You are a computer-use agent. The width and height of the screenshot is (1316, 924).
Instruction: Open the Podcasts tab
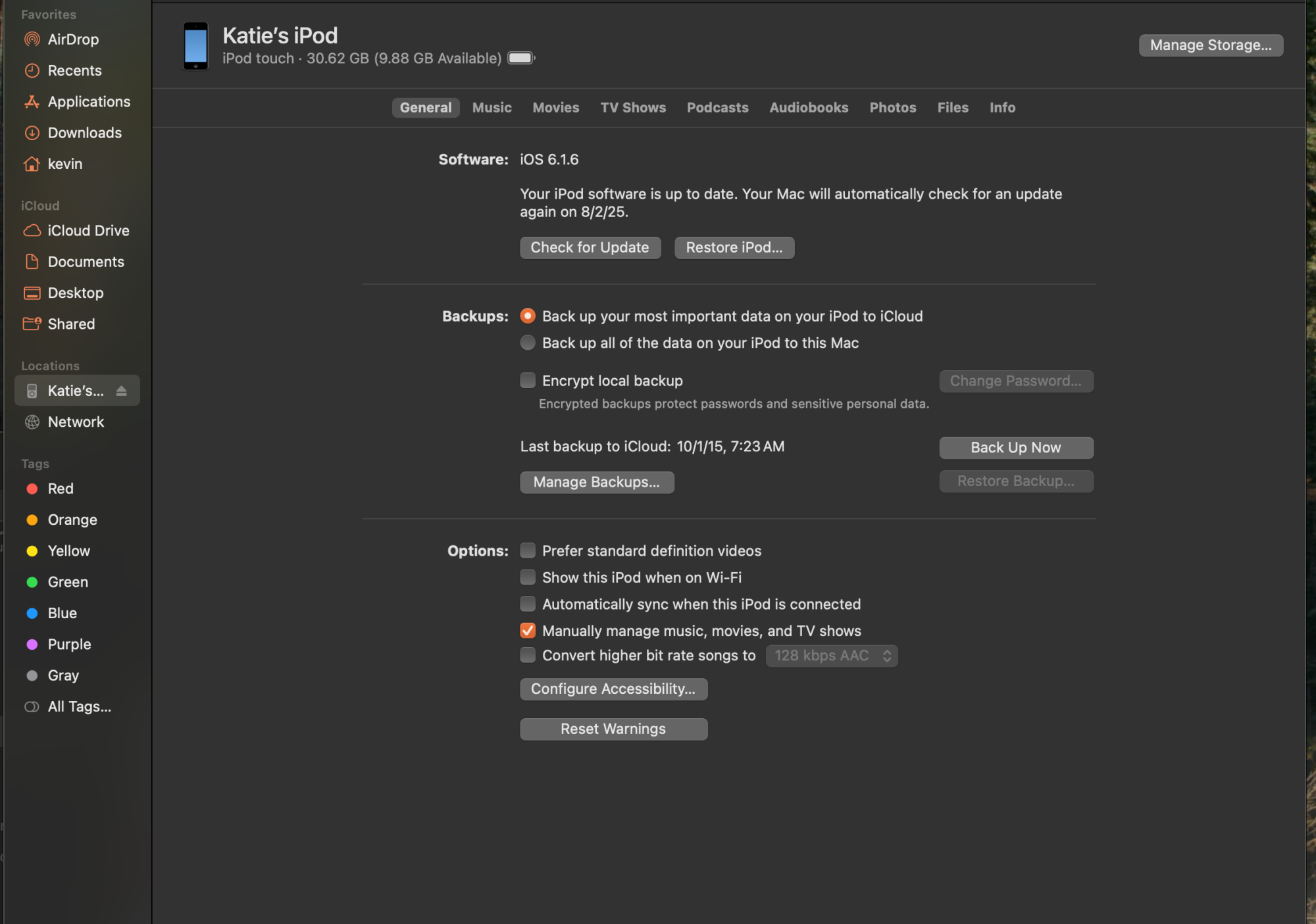tap(718, 107)
